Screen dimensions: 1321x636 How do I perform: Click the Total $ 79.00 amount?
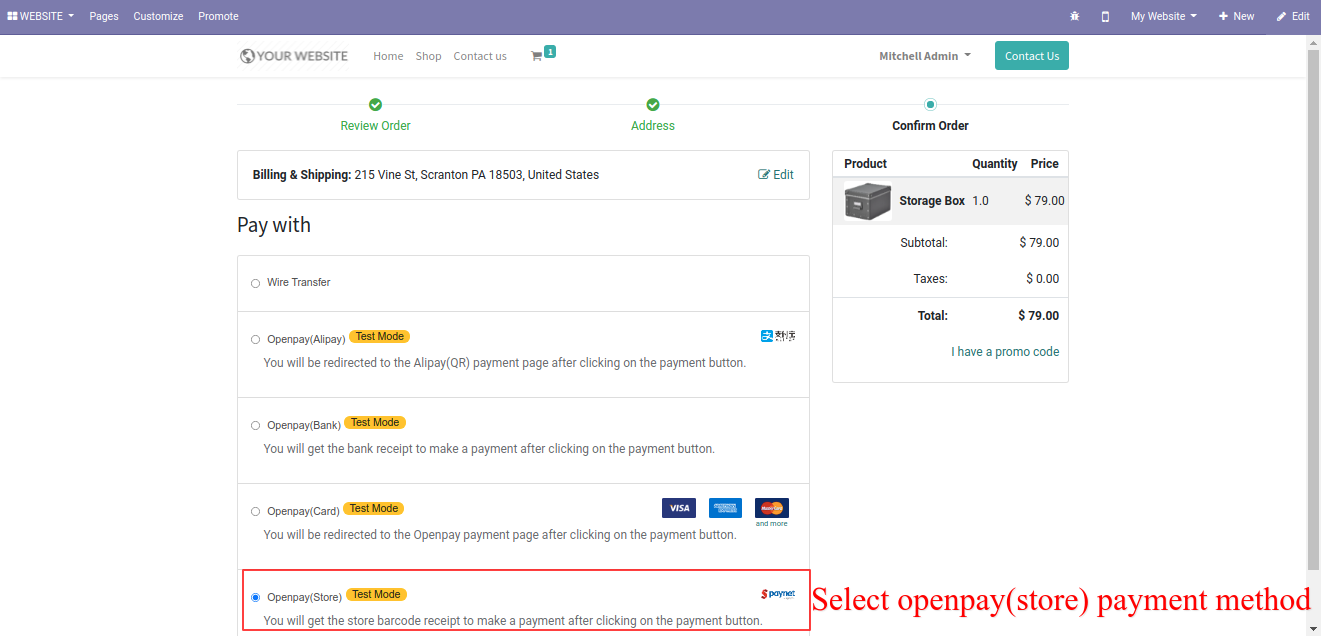[x=1038, y=316]
